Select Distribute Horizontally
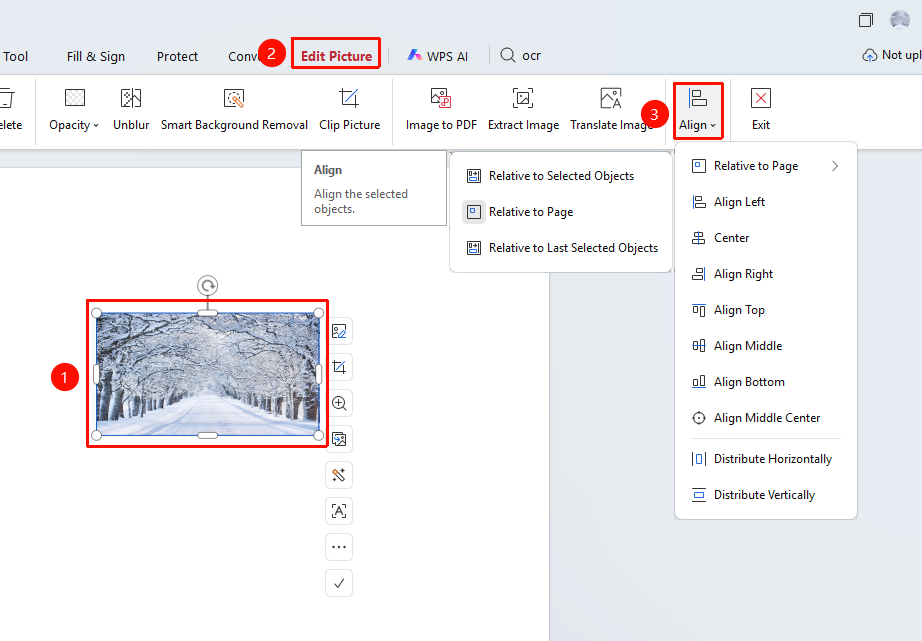Screen dimensions: 922x641 click(766, 459)
